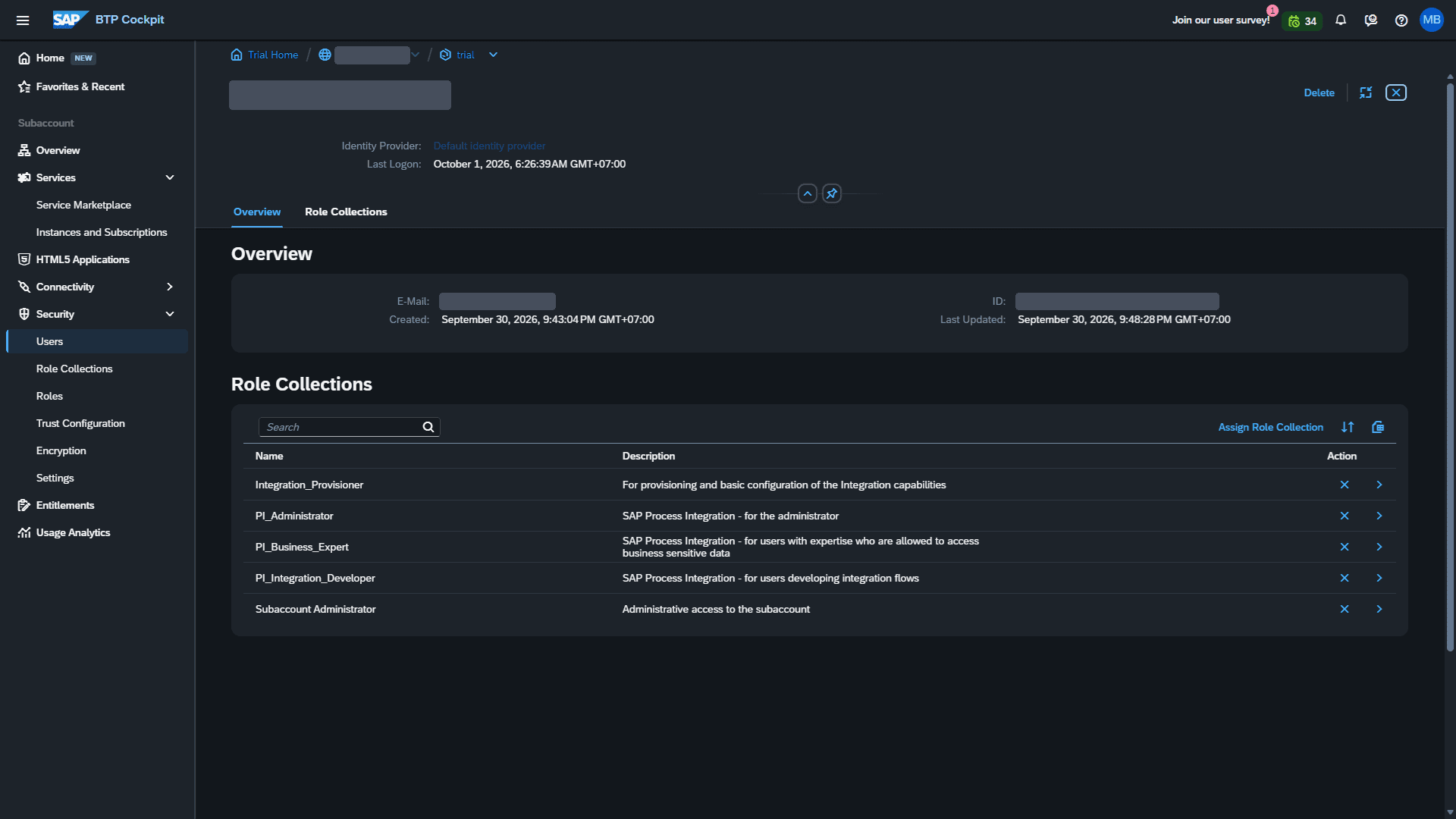The width and height of the screenshot is (1456, 819).
Task: Open table settings icon next to sort
Action: [x=1378, y=427]
